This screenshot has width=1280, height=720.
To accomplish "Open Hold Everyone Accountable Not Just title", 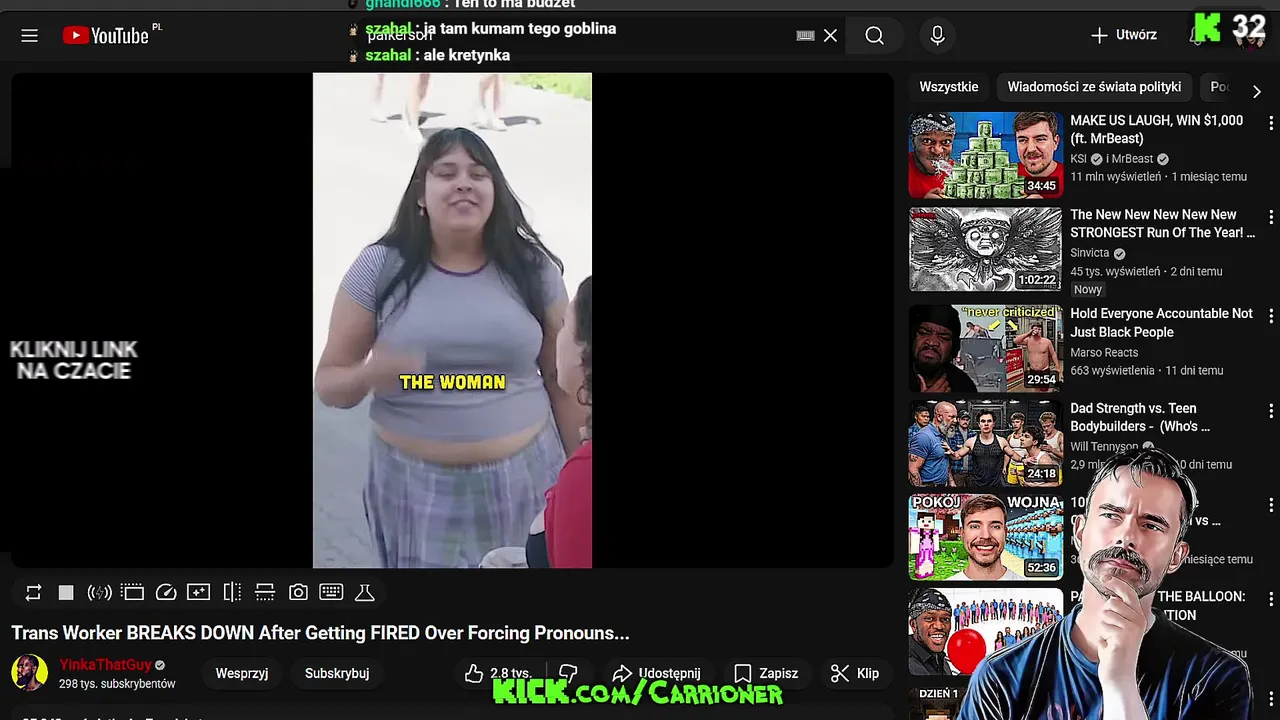I will coord(1161,323).
